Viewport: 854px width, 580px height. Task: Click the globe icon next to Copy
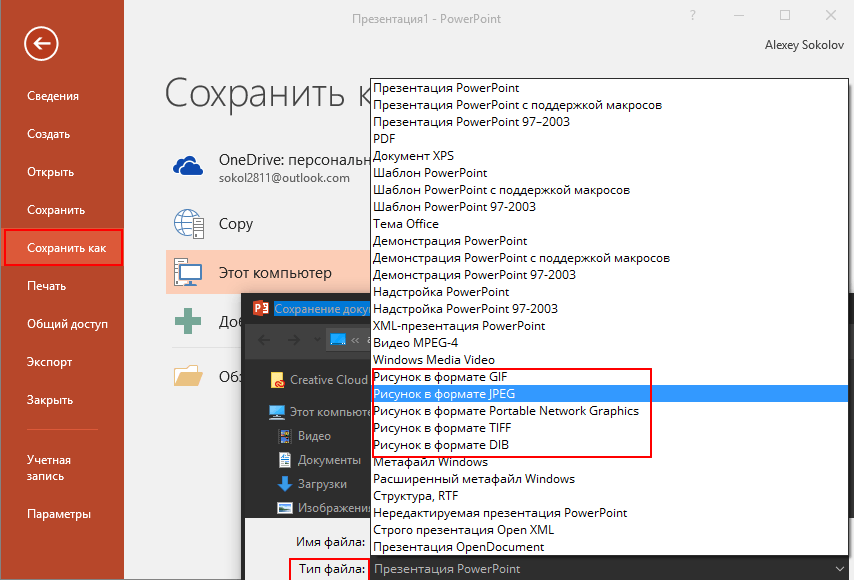189,222
